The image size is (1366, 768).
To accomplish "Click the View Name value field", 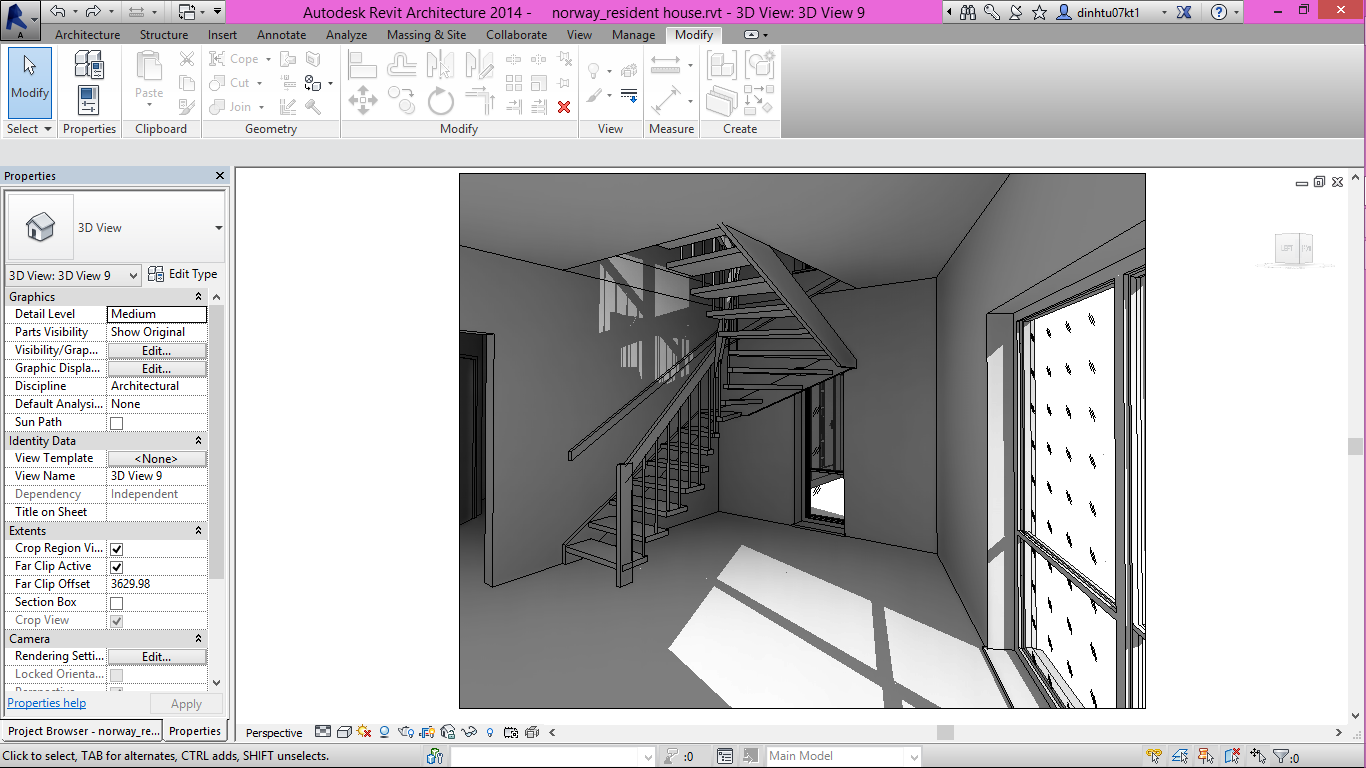I will 157,477.
